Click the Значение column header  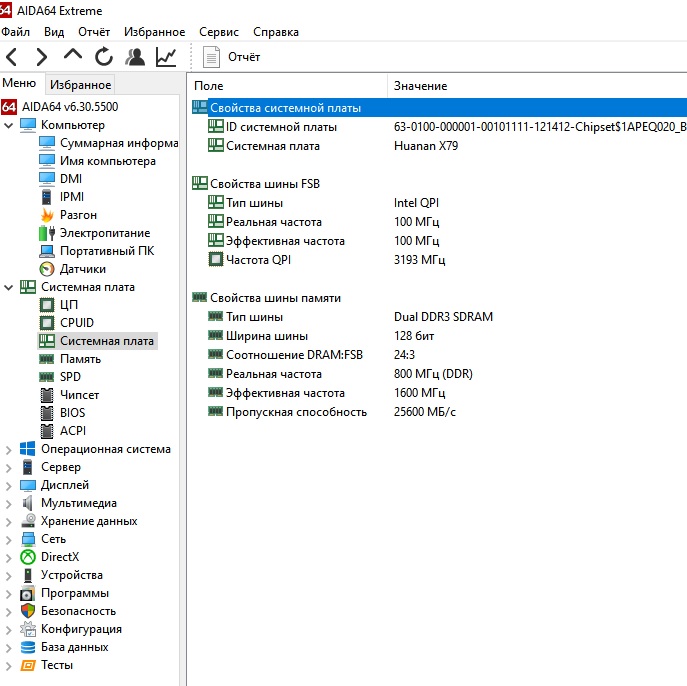pyautogui.click(x=537, y=86)
